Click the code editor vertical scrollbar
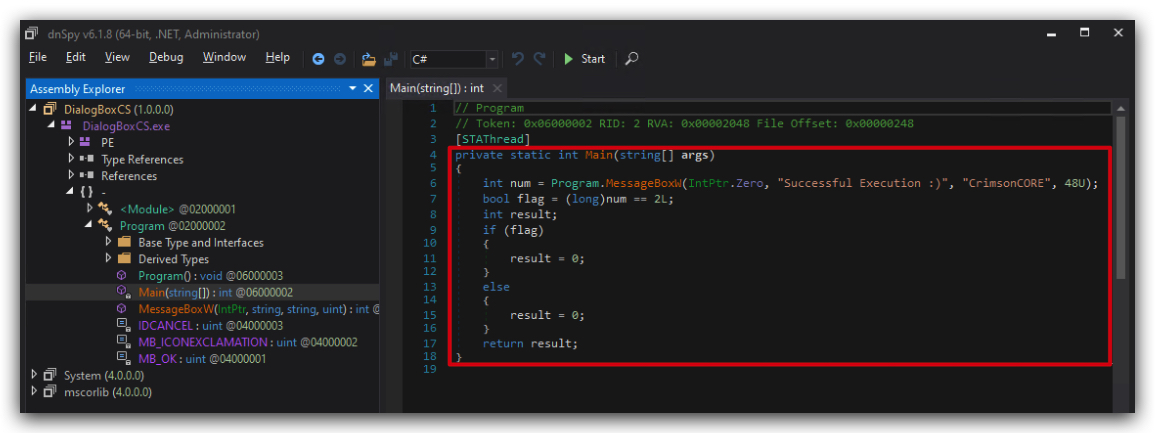The width and height of the screenshot is (1155, 433). tap(1120, 197)
